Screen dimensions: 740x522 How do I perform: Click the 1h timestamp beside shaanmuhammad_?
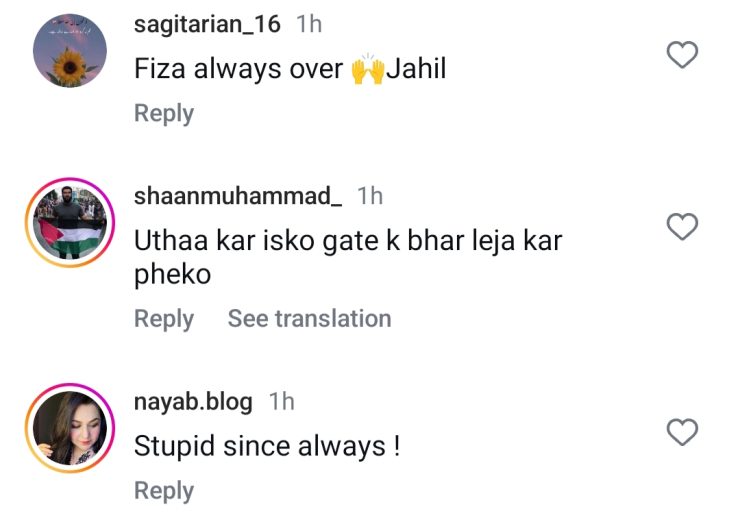pyautogui.click(x=370, y=197)
